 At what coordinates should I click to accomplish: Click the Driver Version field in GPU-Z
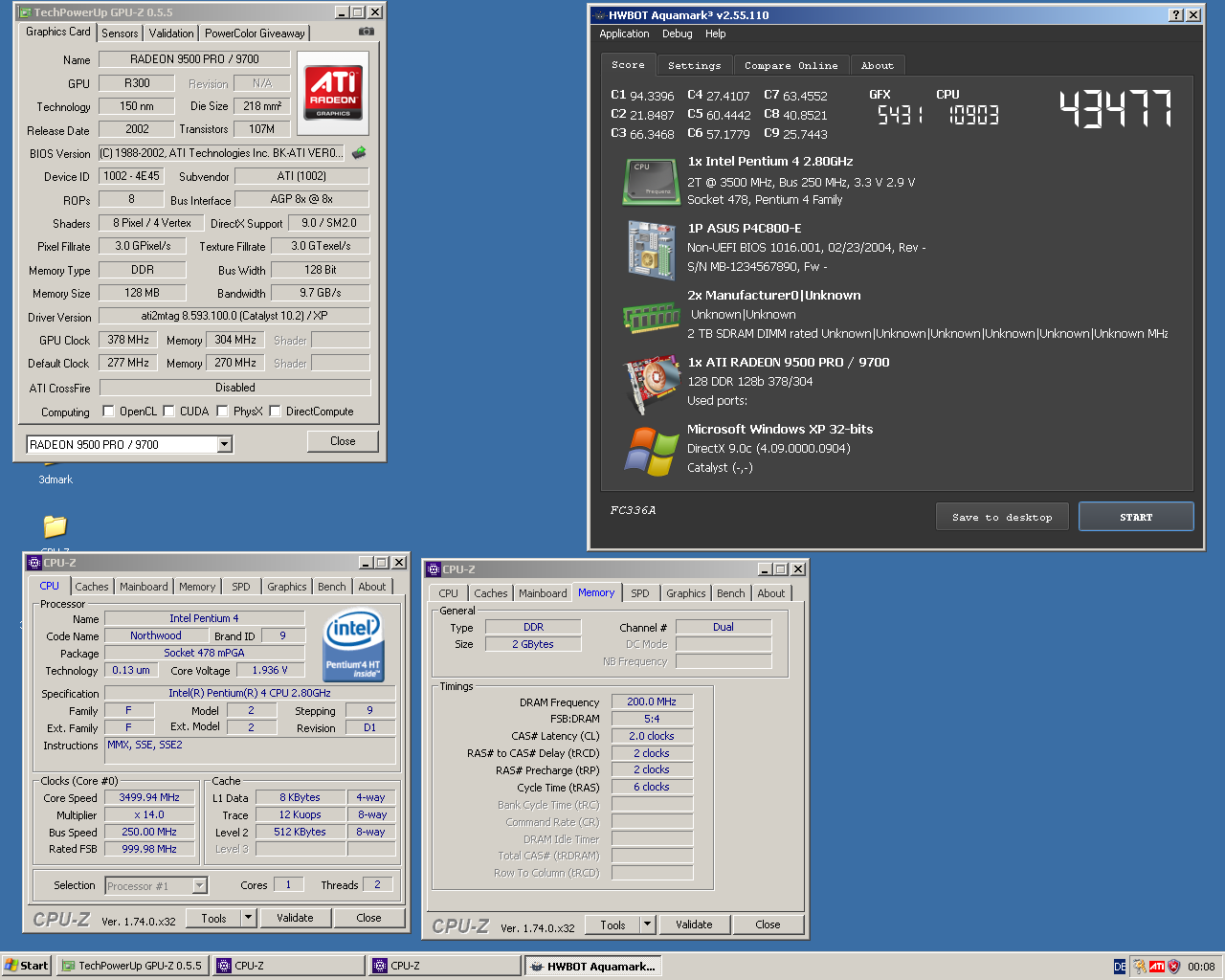point(234,316)
